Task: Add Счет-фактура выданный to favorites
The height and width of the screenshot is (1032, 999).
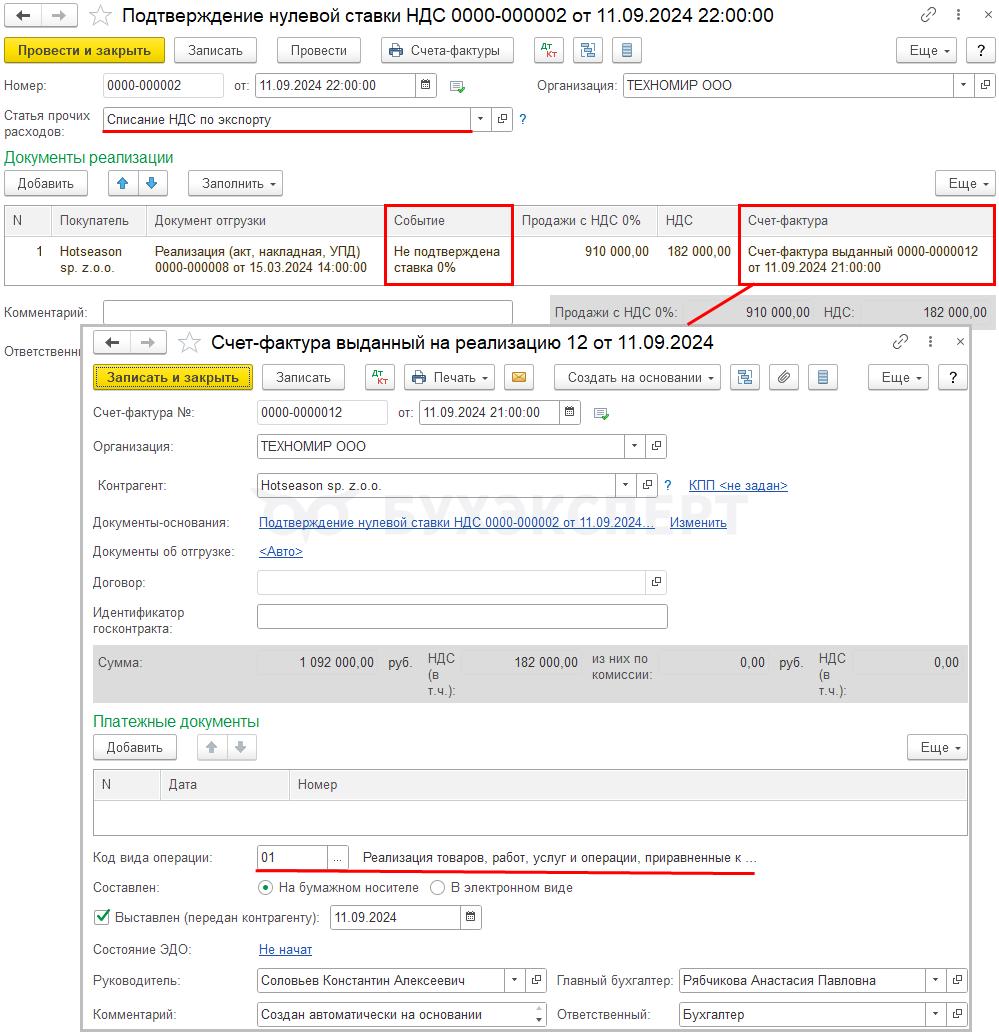Action: [189, 342]
